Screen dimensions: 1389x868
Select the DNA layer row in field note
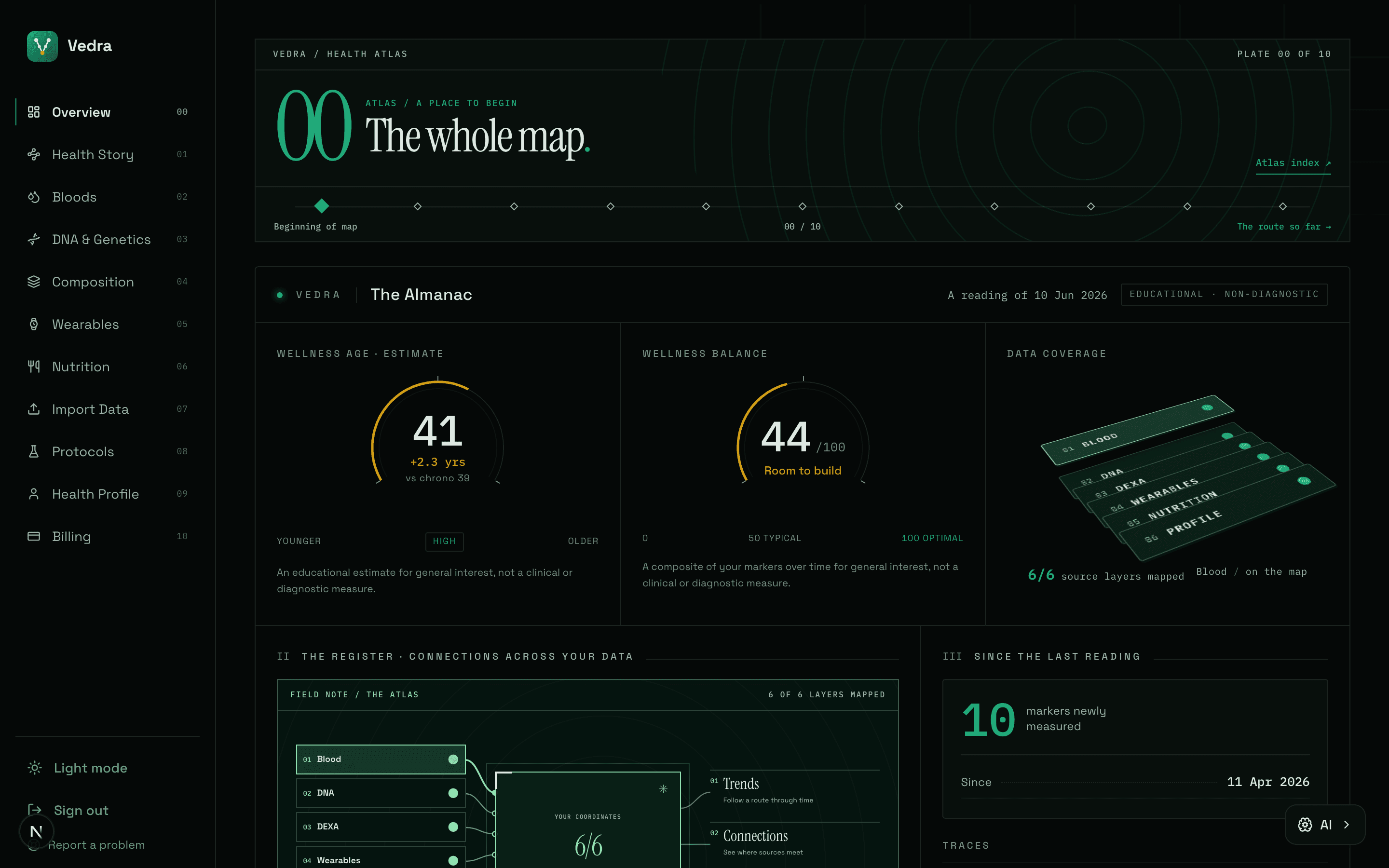tap(381, 793)
